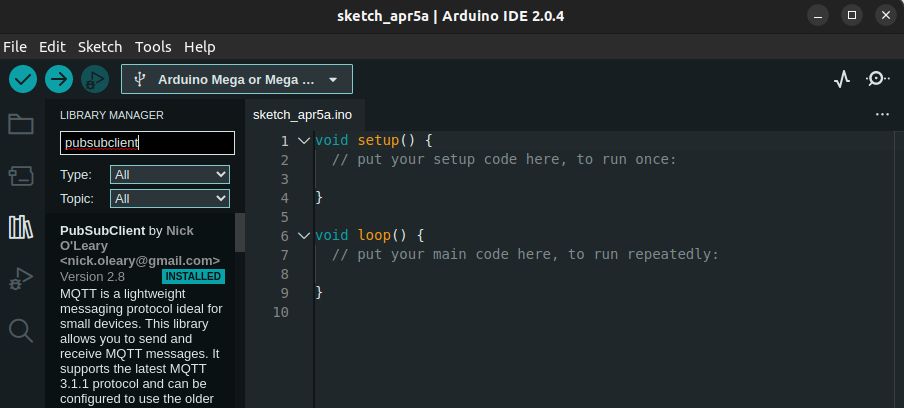Open the editor tab three-dots menu
904x408 pixels.
click(882, 115)
